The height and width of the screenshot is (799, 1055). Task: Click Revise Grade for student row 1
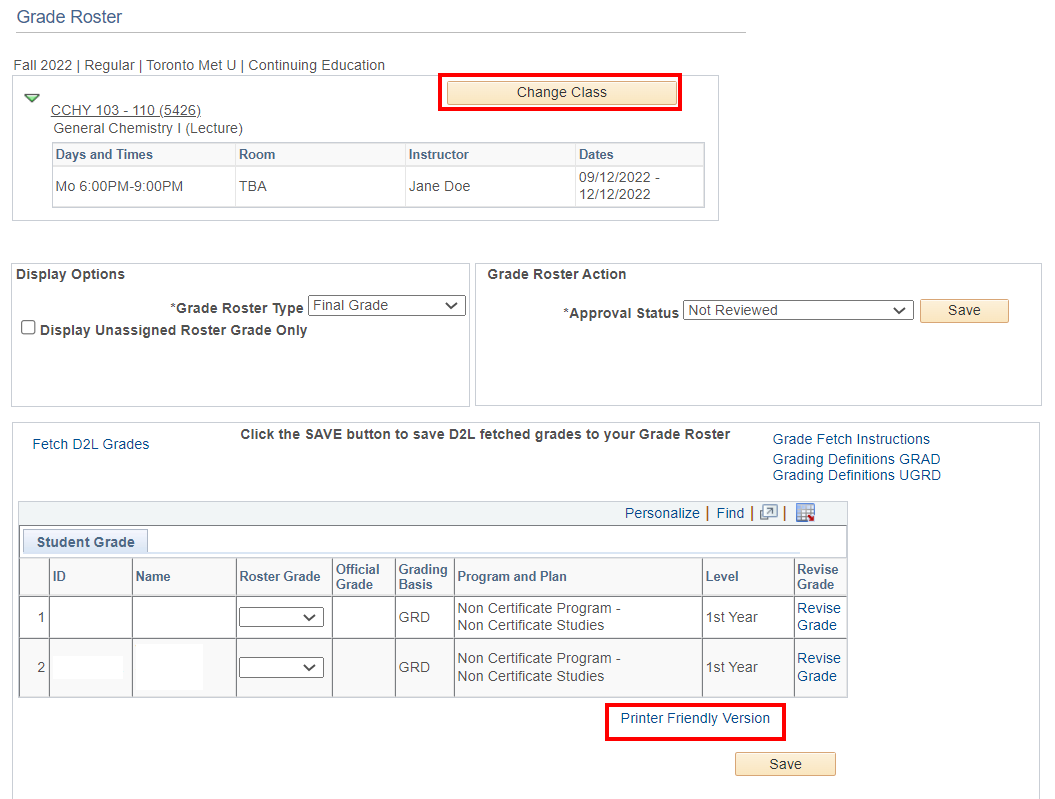(x=818, y=616)
